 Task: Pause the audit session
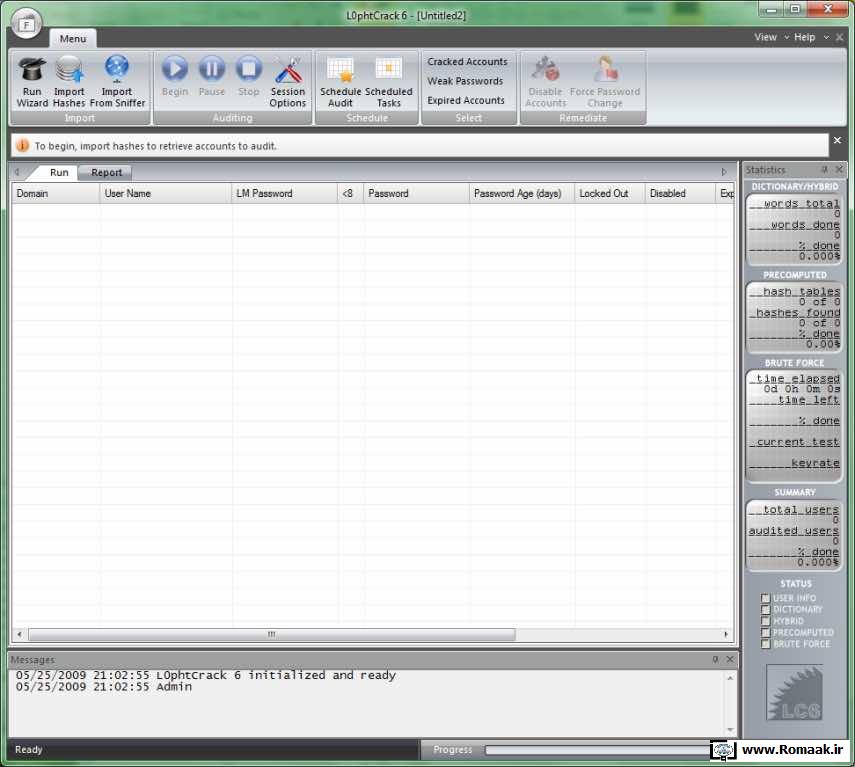click(212, 76)
